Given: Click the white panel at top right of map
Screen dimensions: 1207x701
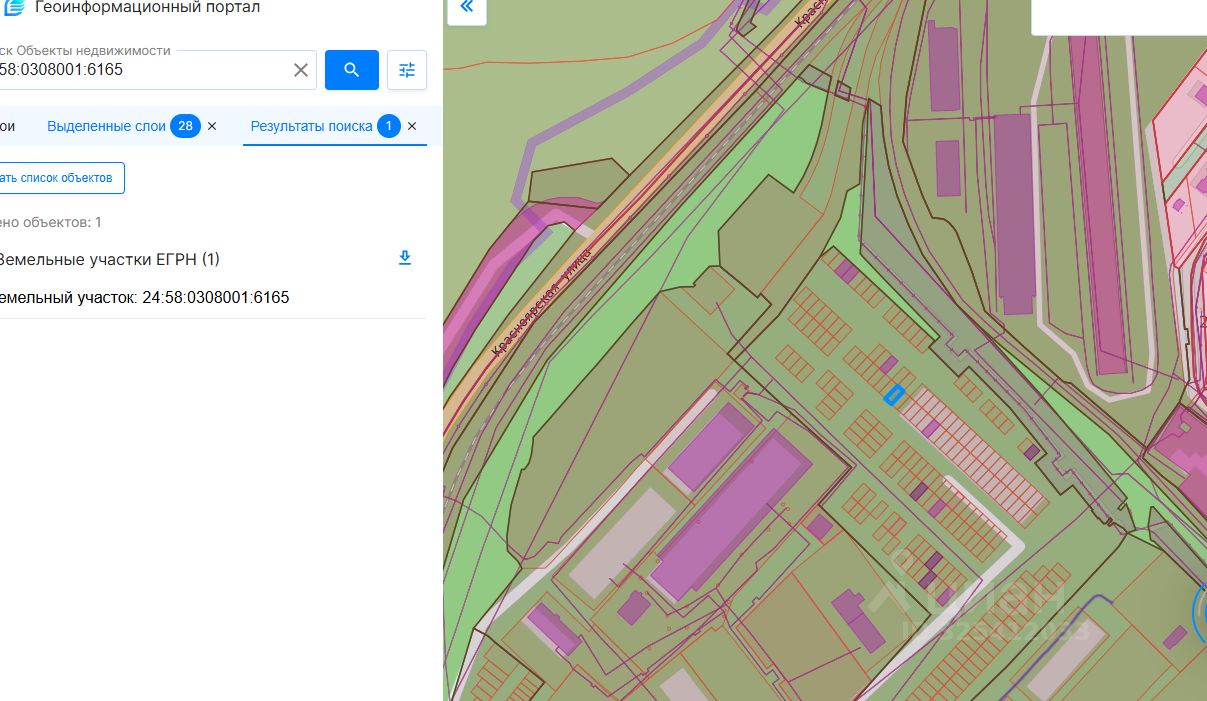Looking at the screenshot, I should point(1118,17).
